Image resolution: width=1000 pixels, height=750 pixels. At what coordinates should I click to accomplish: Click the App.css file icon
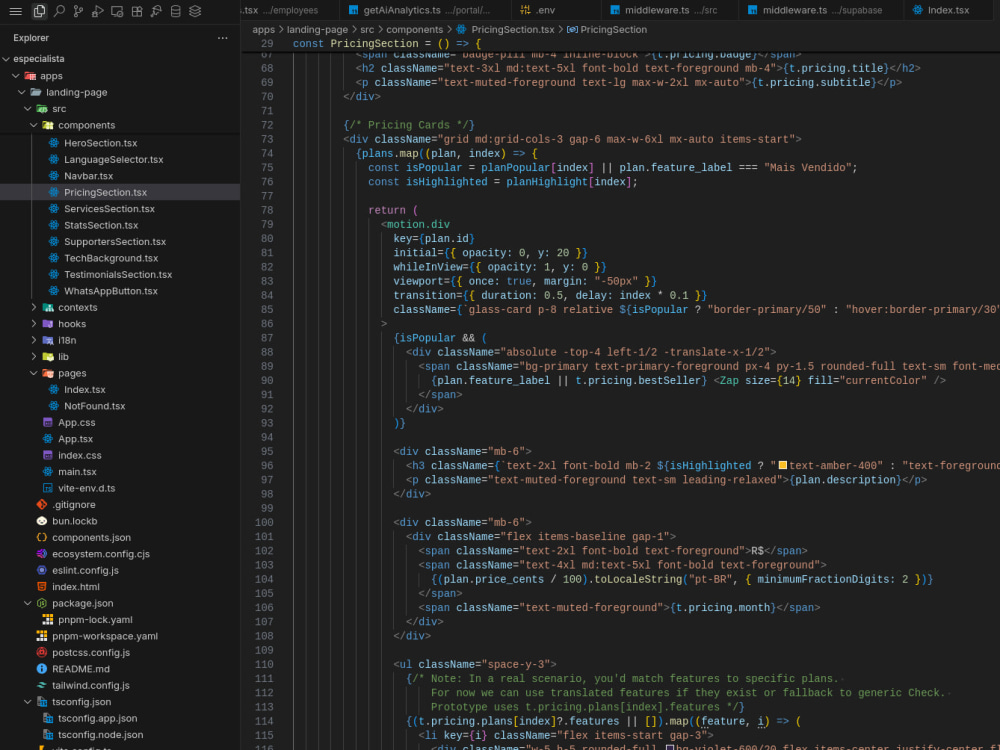(48, 422)
